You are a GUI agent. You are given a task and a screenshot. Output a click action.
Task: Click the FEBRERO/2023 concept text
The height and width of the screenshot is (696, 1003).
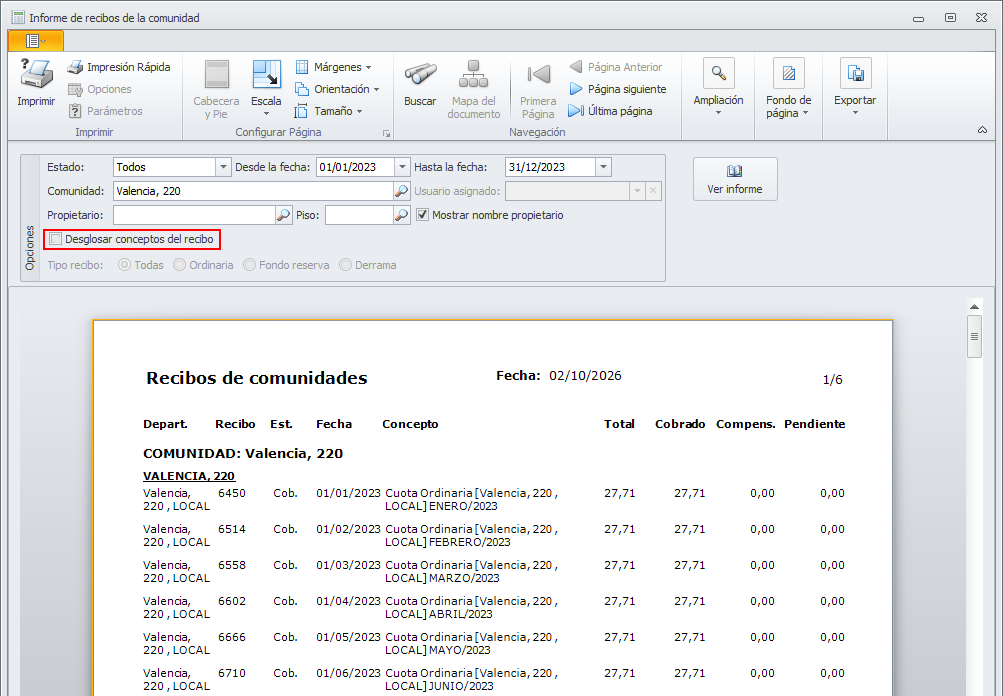point(470,542)
